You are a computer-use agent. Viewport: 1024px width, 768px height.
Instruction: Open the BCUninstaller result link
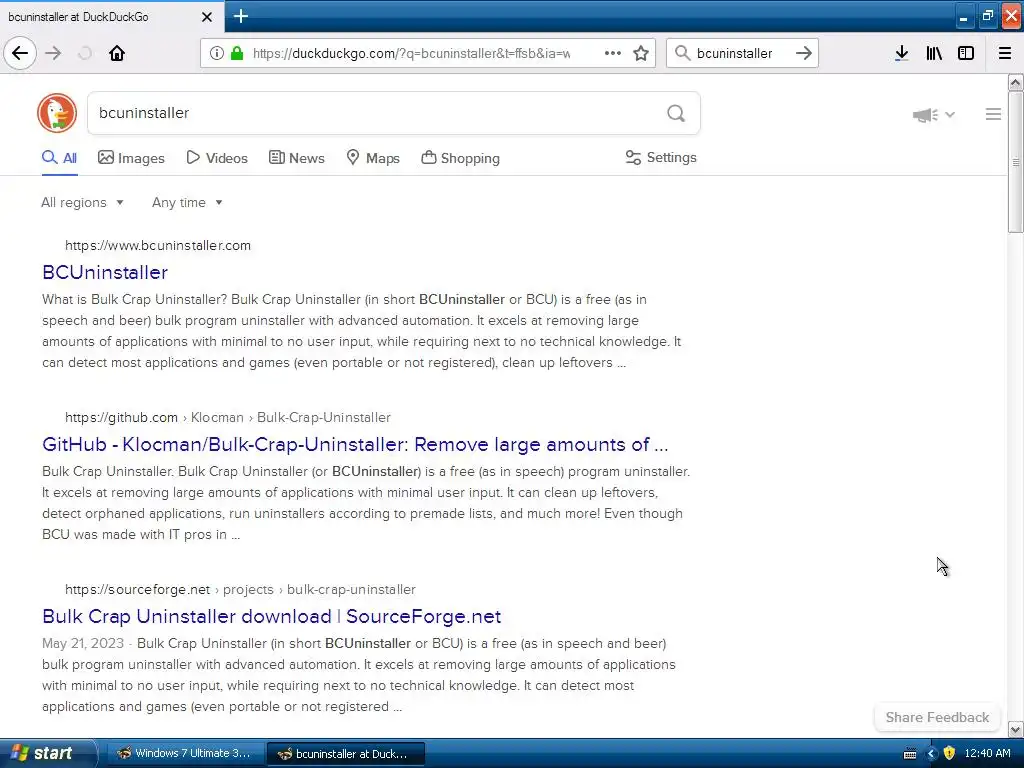105,272
